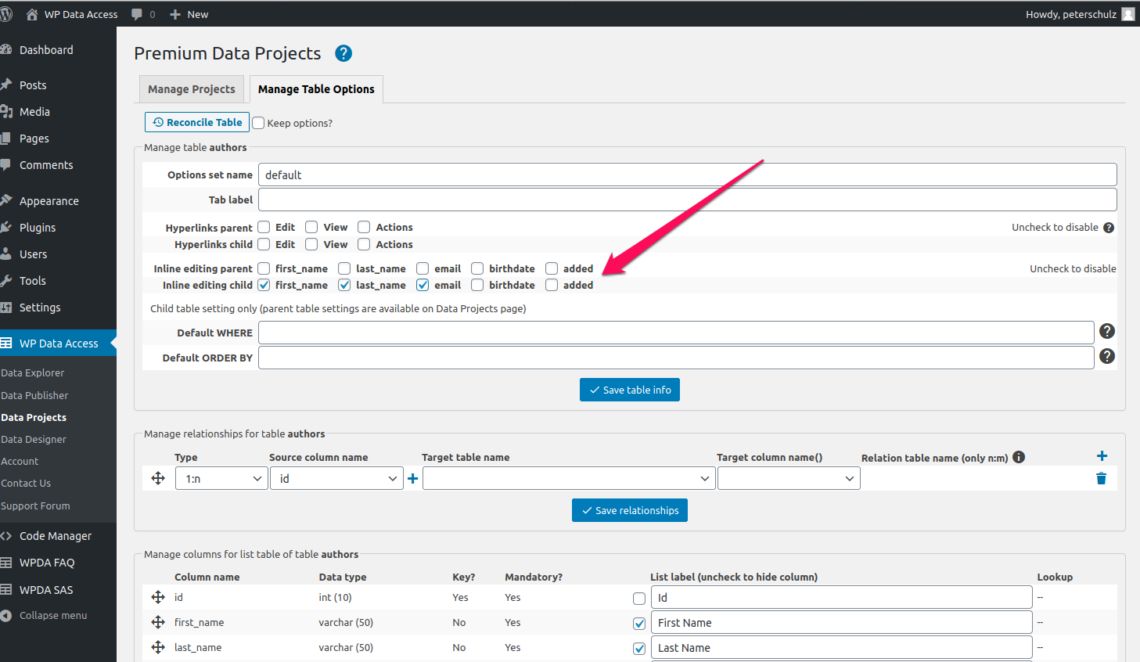1140x662 pixels.
Task: Select the Manage Table Options tab
Action: coord(316,89)
